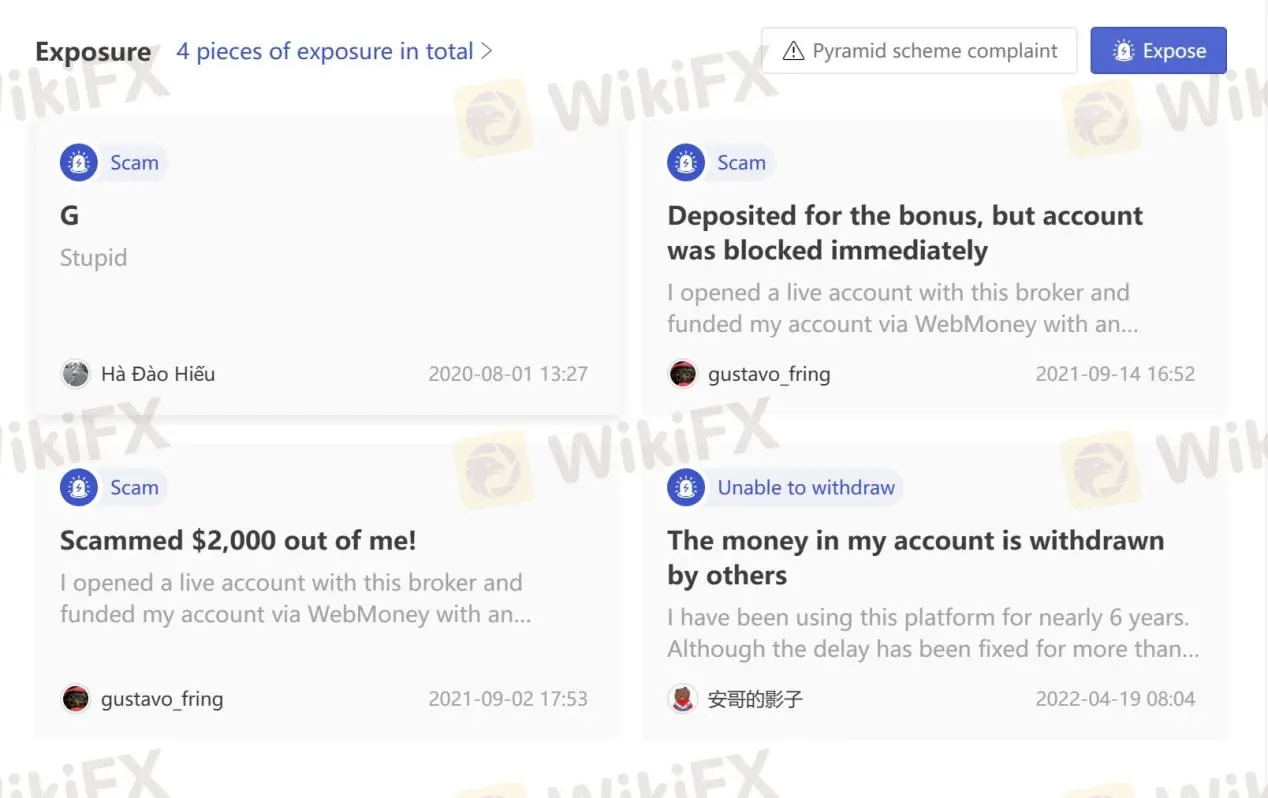Click the Expose button
This screenshot has height=798, width=1268.
click(x=1158, y=50)
